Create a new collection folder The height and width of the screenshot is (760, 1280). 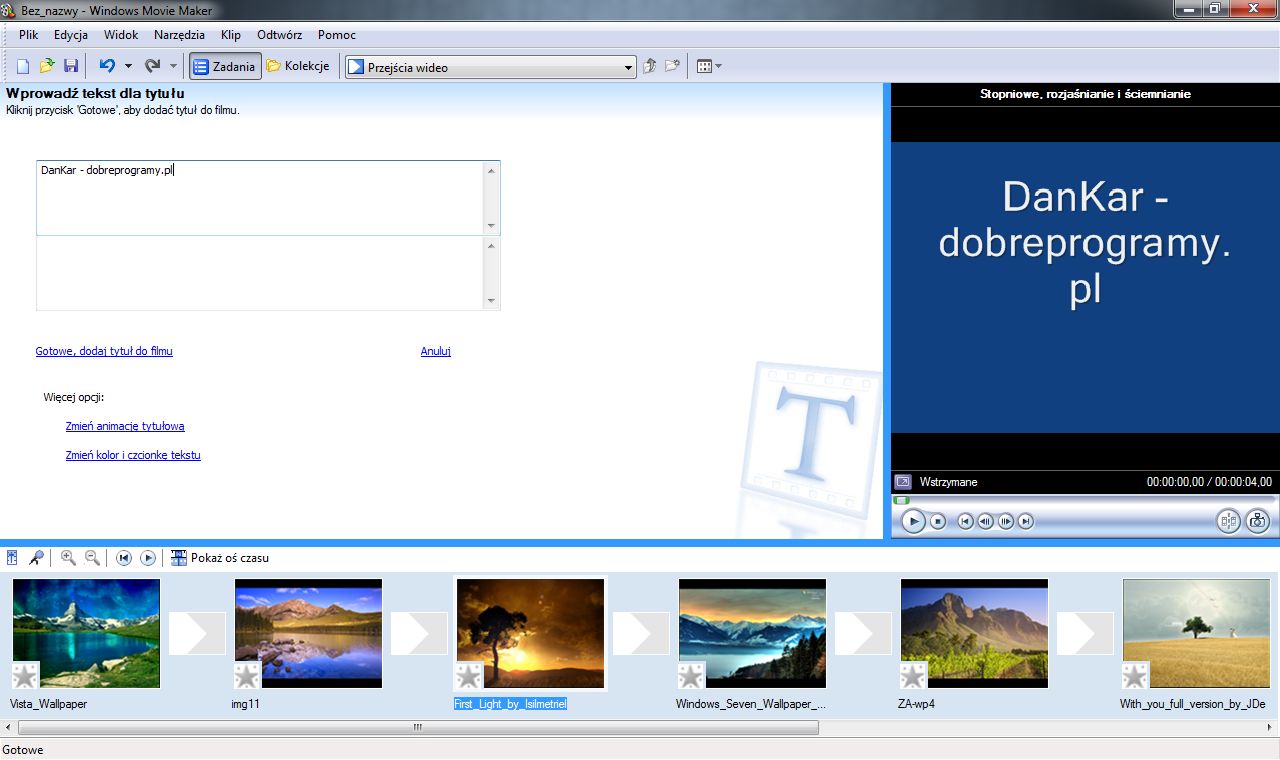673,66
